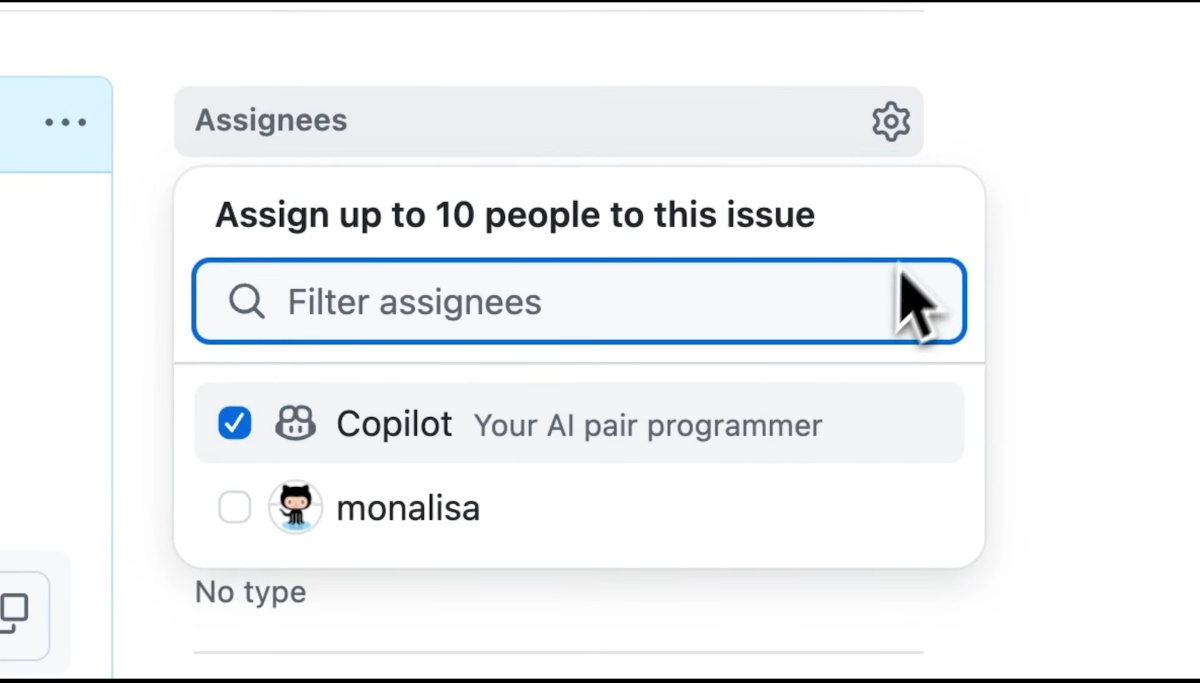Check the monalisa assignee checkbox

(235, 508)
